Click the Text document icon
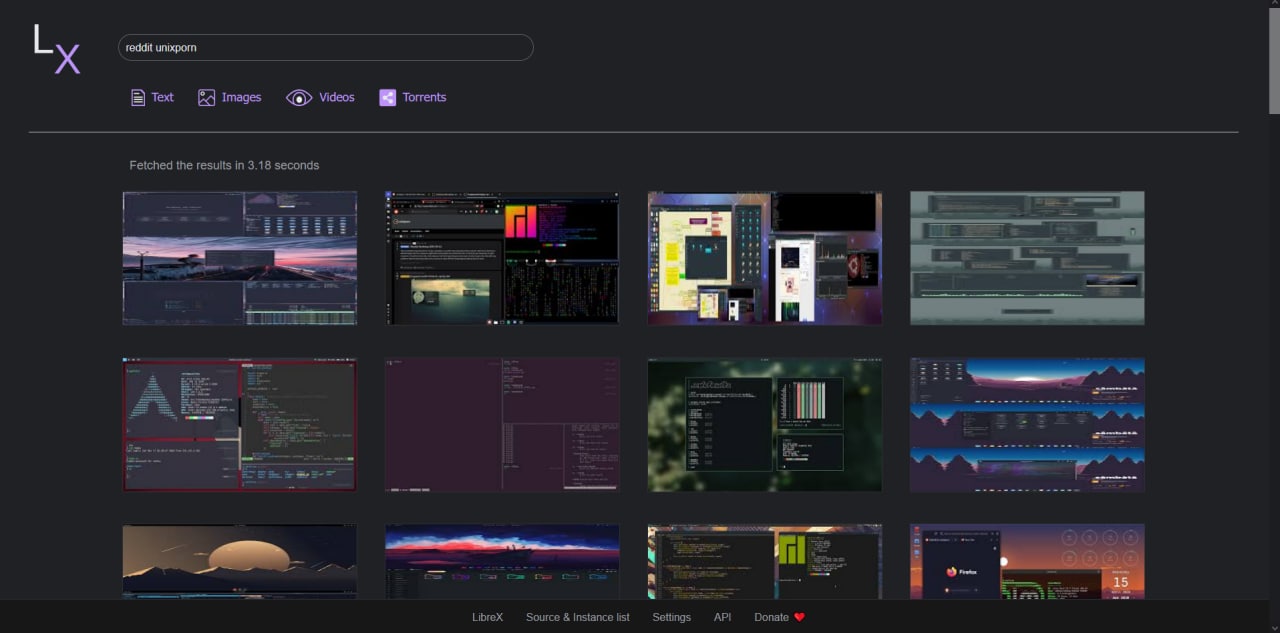Image resolution: width=1280 pixels, height=633 pixels. pyautogui.click(x=138, y=97)
